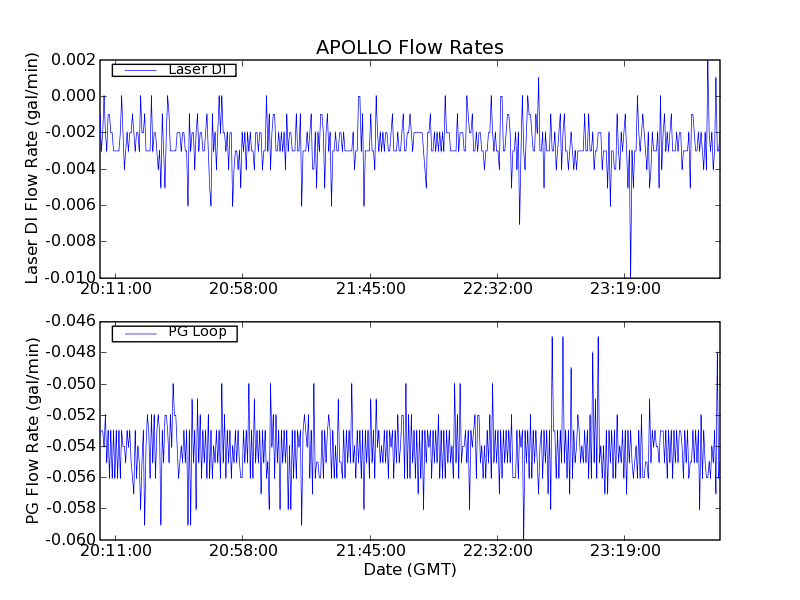Image resolution: width=800 pixels, height=600 pixels.
Task: Select the "Laser DI" legend label
Action: point(197,69)
